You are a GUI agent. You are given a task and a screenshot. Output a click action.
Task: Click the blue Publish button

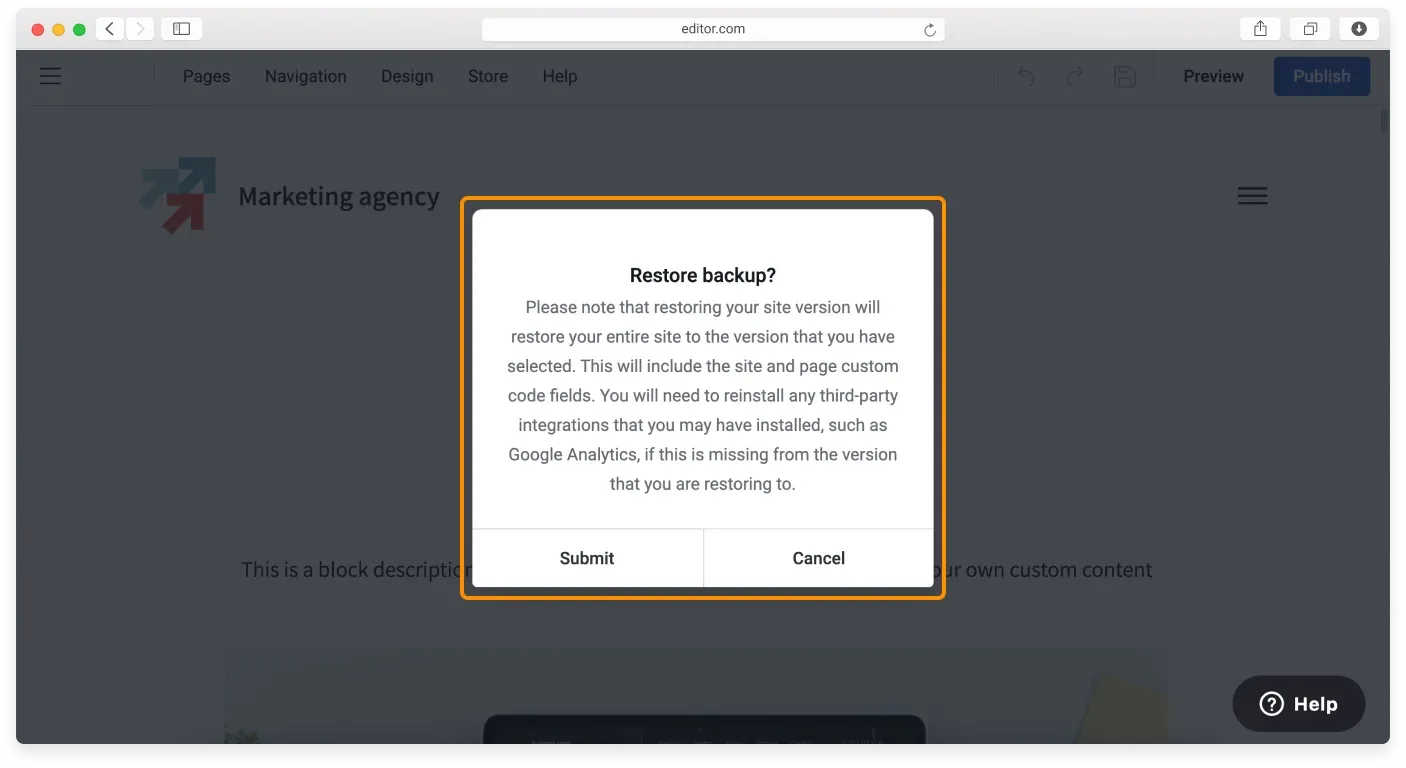[x=1322, y=76]
